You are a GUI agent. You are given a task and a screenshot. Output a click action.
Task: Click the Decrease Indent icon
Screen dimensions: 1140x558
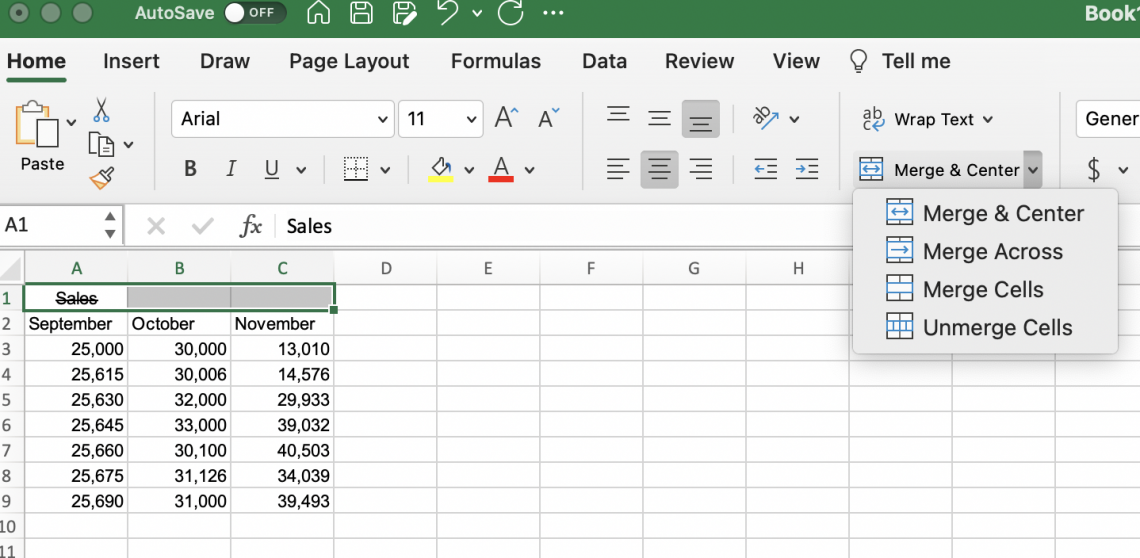(x=765, y=169)
